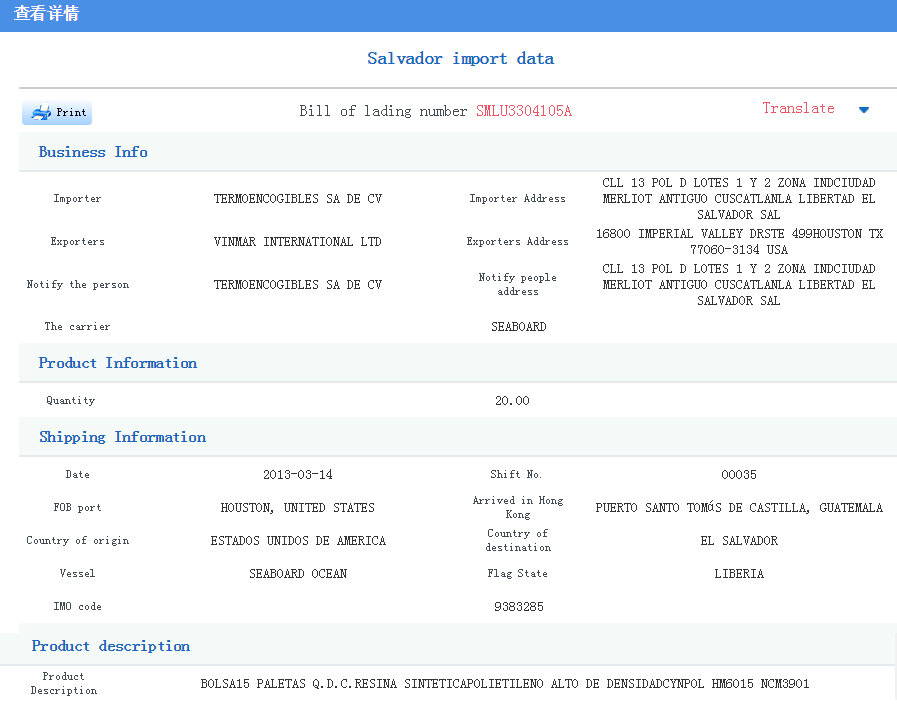Click the Vessel field label
Viewport: 897px width, 718px height.
click(x=77, y=573)
